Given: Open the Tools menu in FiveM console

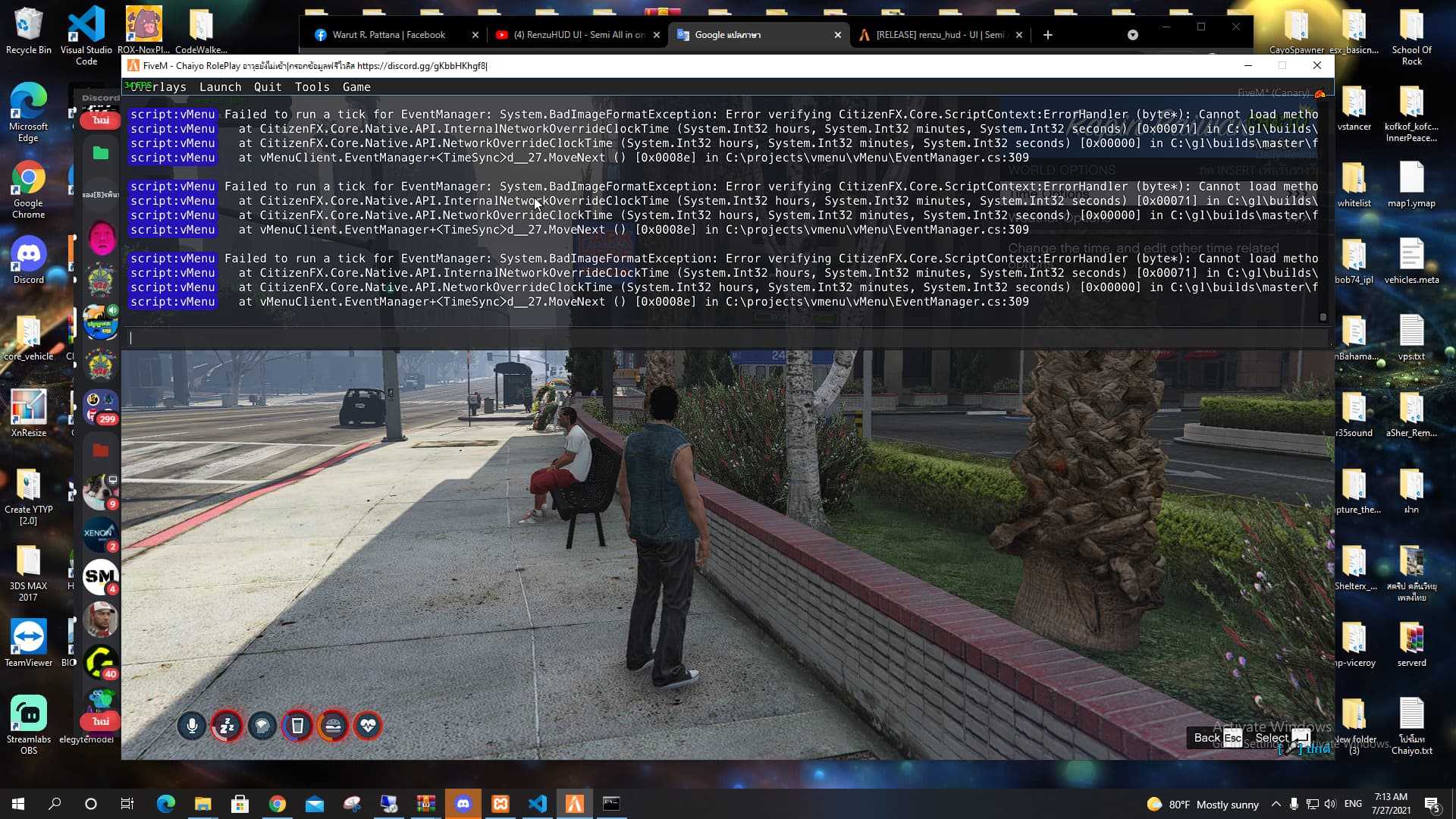Looking at the screenshot, I should pyautogui.click(x=312, y=87).
